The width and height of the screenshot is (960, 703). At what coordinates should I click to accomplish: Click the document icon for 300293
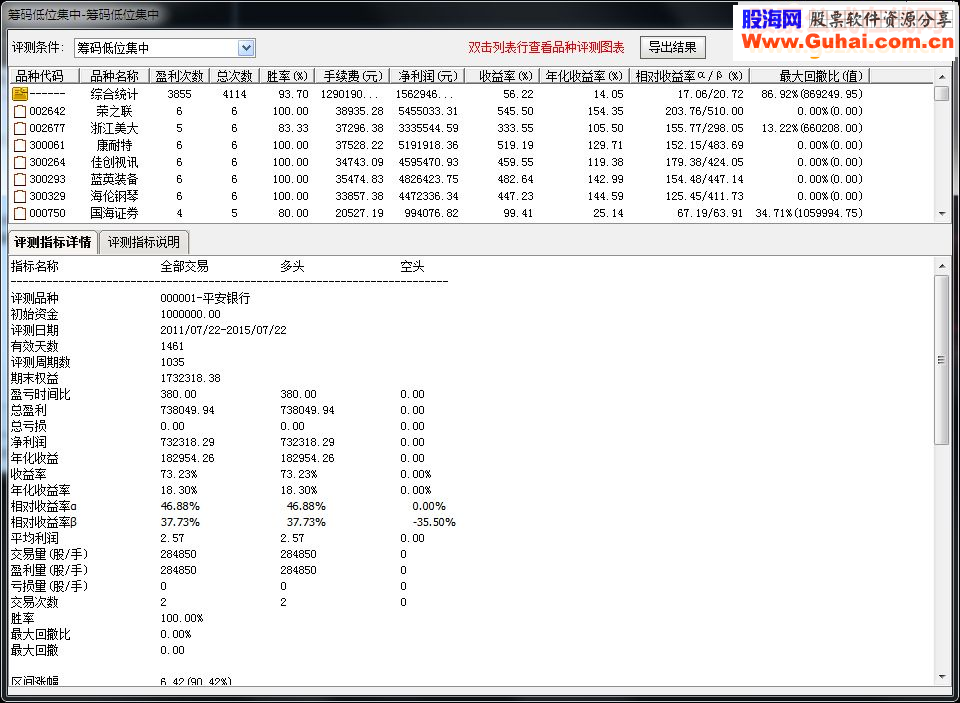pyautogui.click(x=20, y=179)
